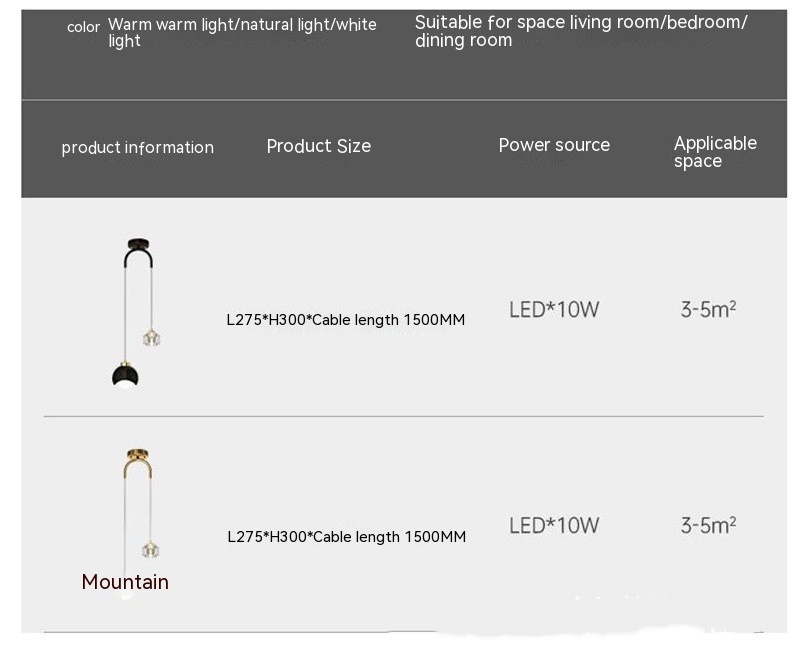This screenshot has width=800, height=650.
Task: Click the black dome lampshade
Action: tap(126, 374)
